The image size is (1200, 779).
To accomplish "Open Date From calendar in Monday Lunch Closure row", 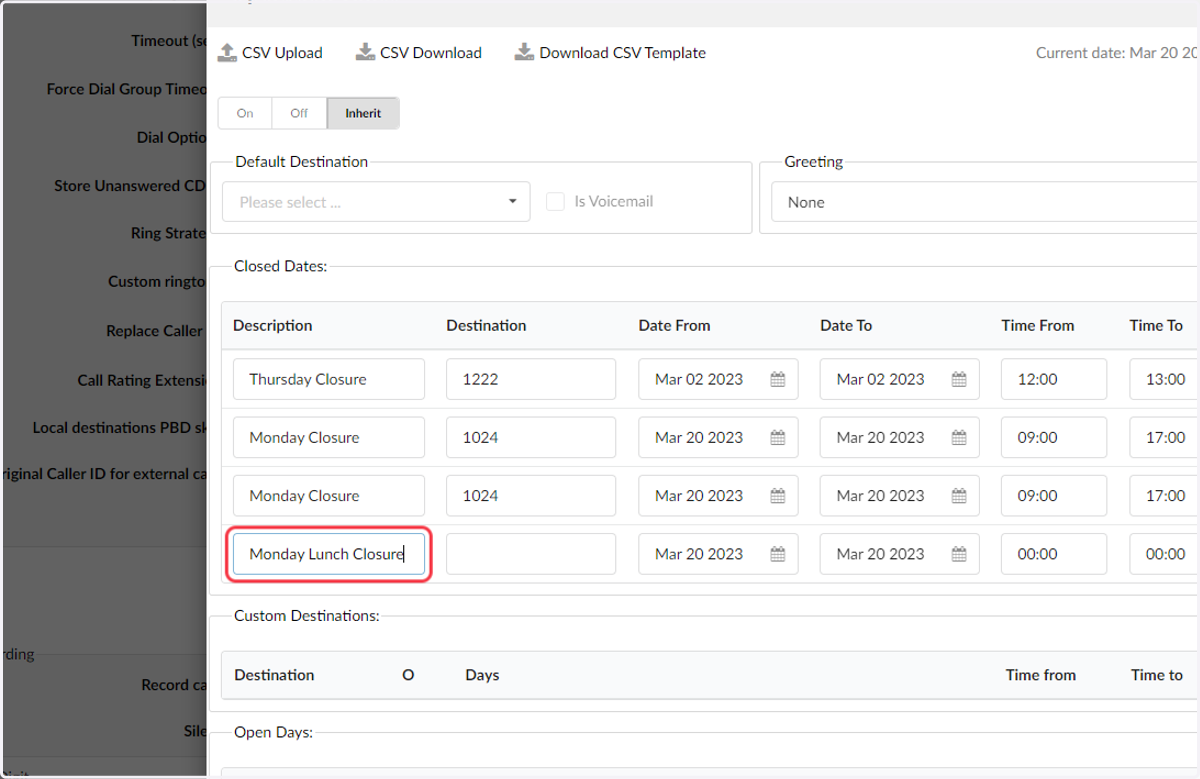I will click(x=778, y=554).
